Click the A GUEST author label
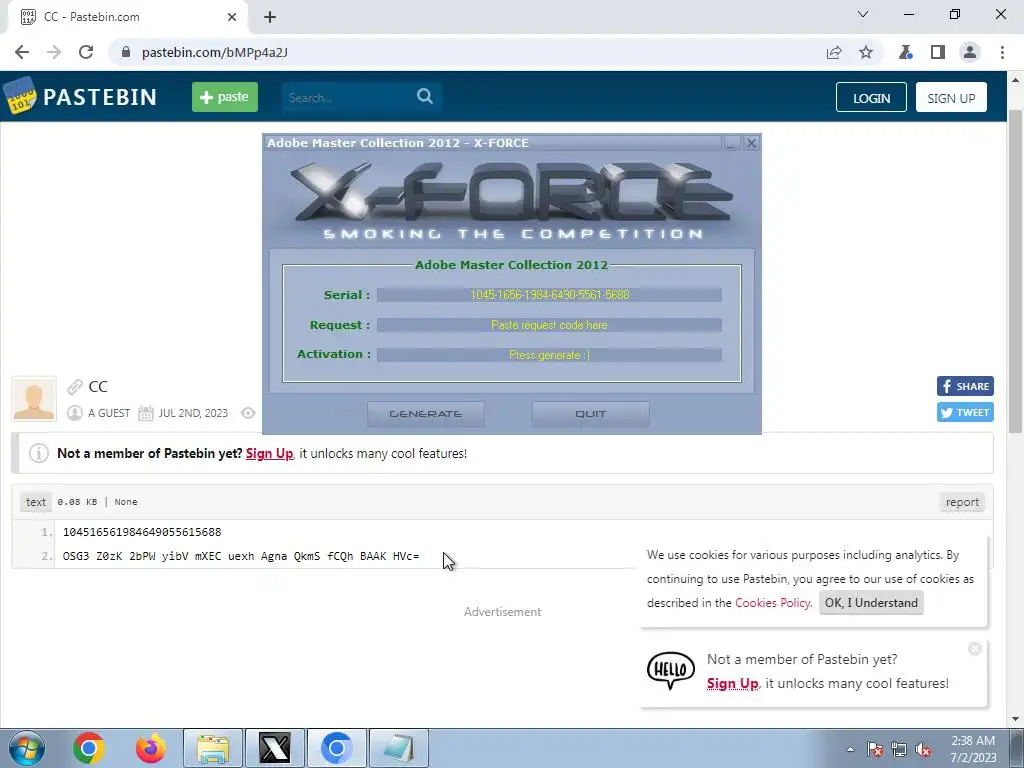The height and width of the screenshot is (768, 1024). (x=109, y=413)
